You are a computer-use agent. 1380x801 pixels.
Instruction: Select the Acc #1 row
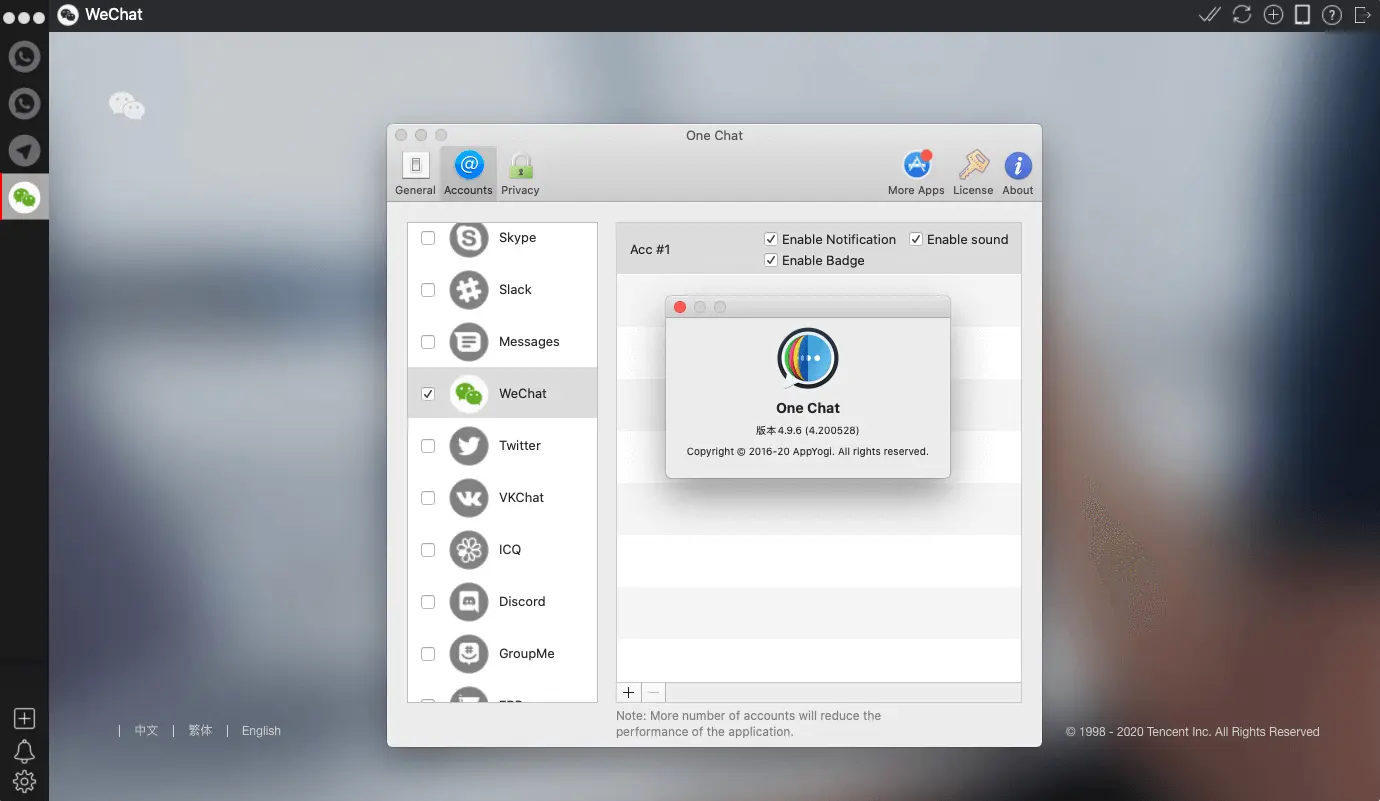tap(819, 249)
